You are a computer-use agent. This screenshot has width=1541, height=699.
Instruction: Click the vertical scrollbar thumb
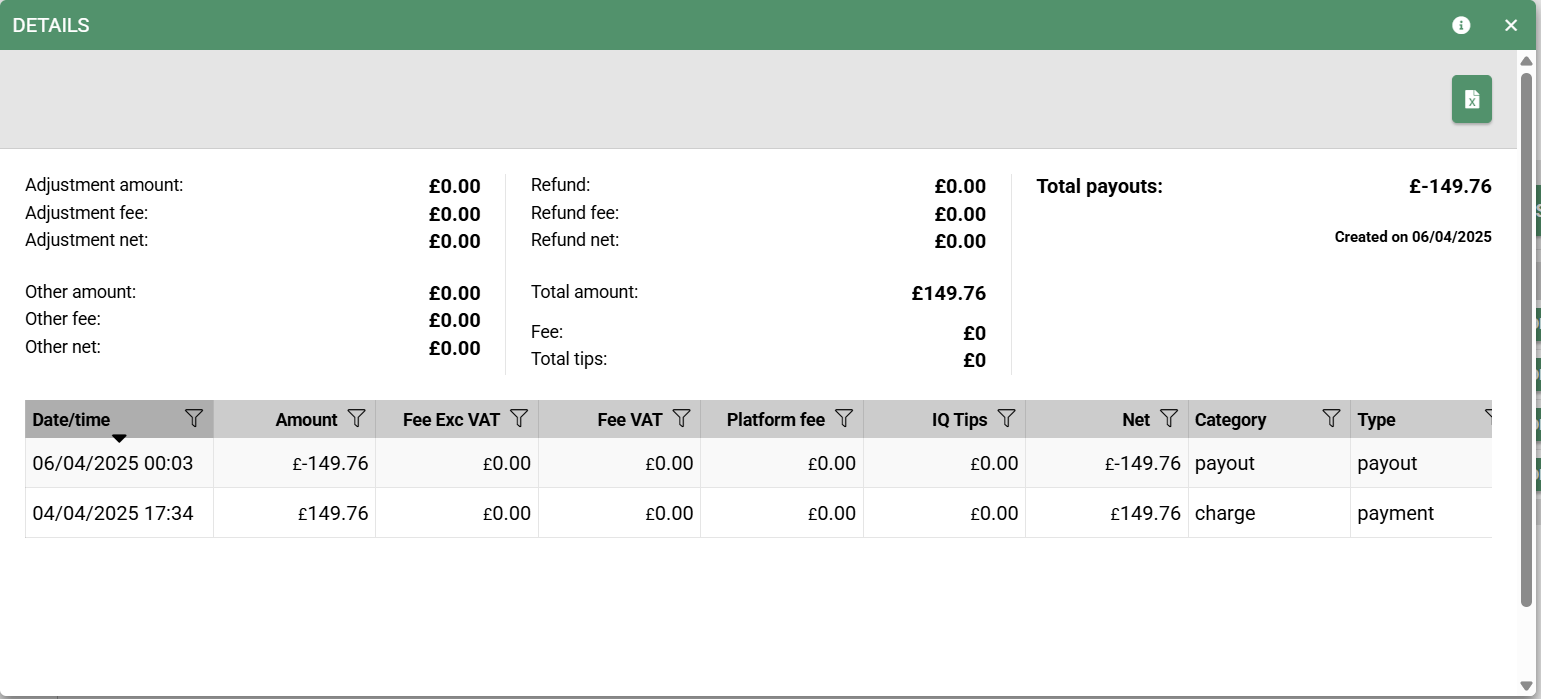(1526, 339)
